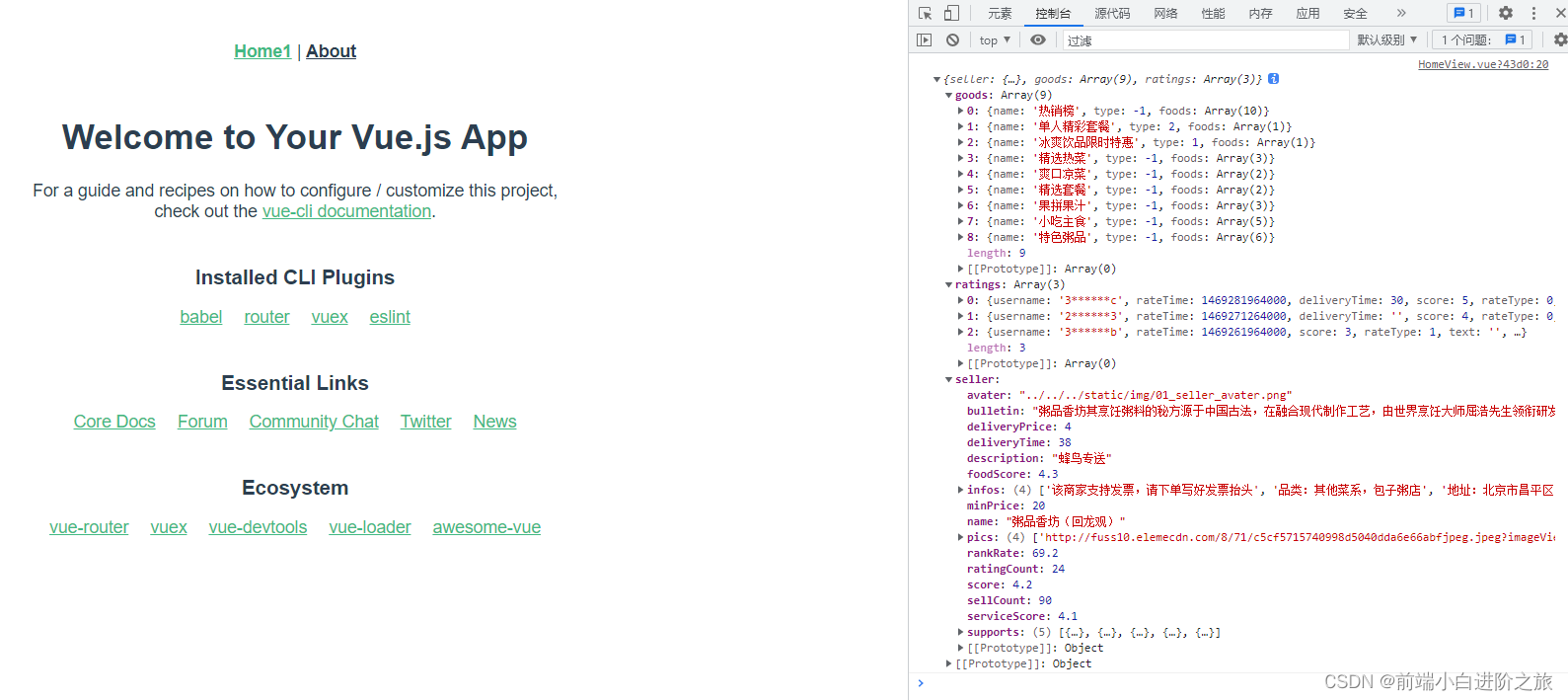The image size is (1568, 700).
Task: Click the object info icon beside ratings
Action: (x=1274, y=78)
